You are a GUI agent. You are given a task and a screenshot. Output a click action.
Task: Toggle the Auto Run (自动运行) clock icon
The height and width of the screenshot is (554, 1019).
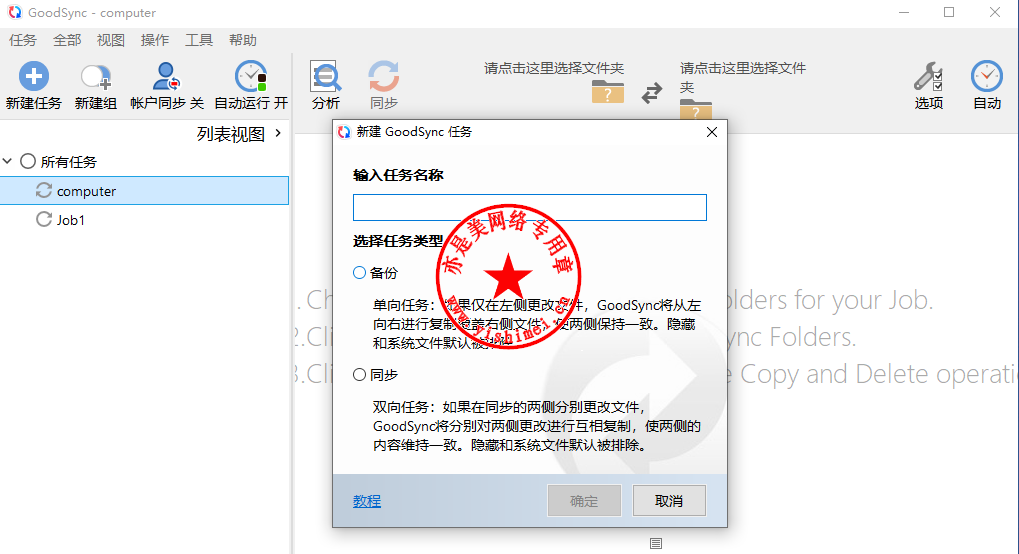pyautogui.click(x=251, y=77)
